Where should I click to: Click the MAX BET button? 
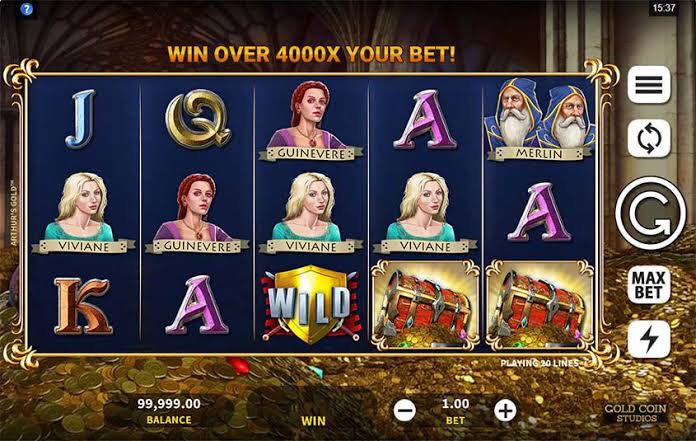pos(649,285)
